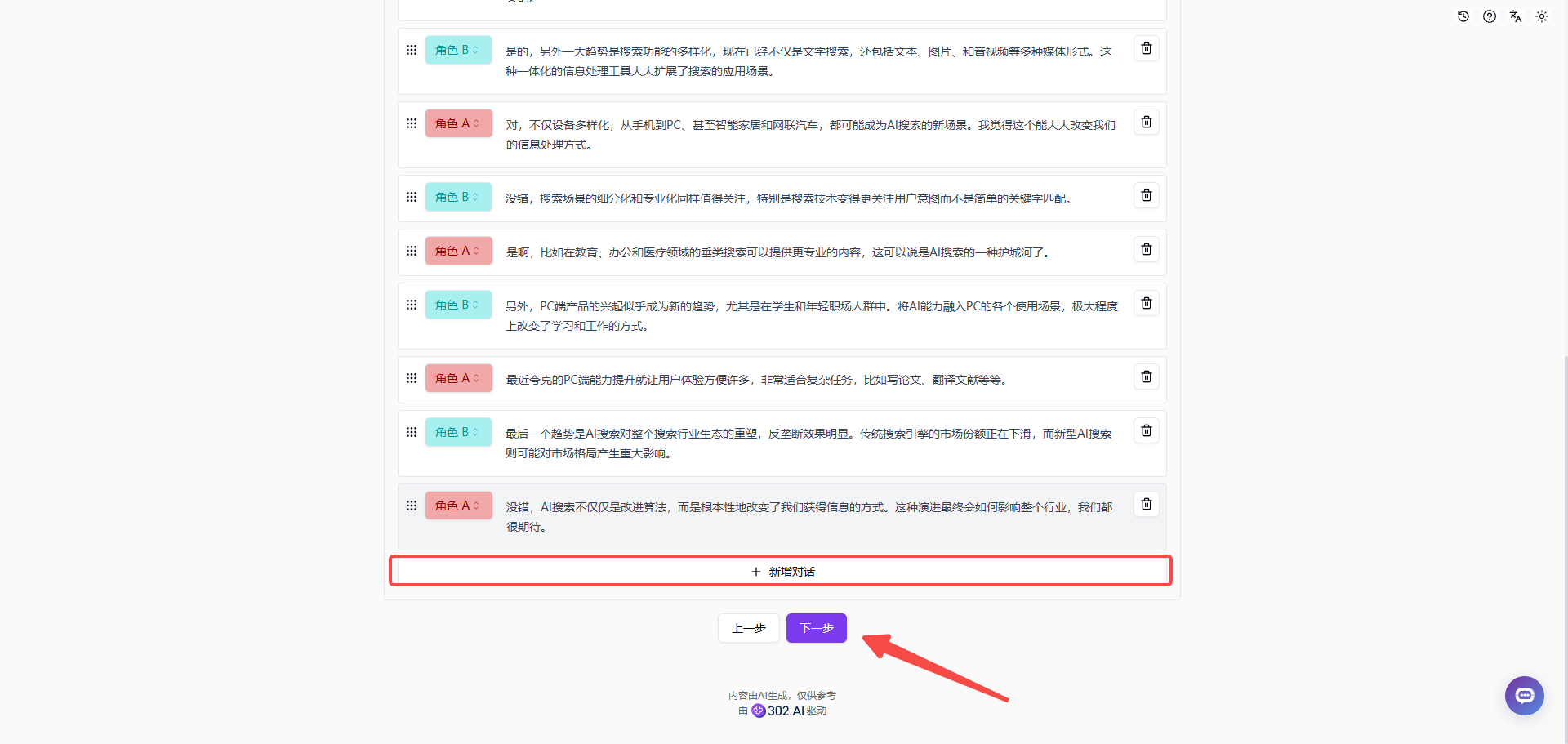Grab drag handle of row 另外，PC端产品
This screenshot has height=744, width=1568.
[412, 305]
